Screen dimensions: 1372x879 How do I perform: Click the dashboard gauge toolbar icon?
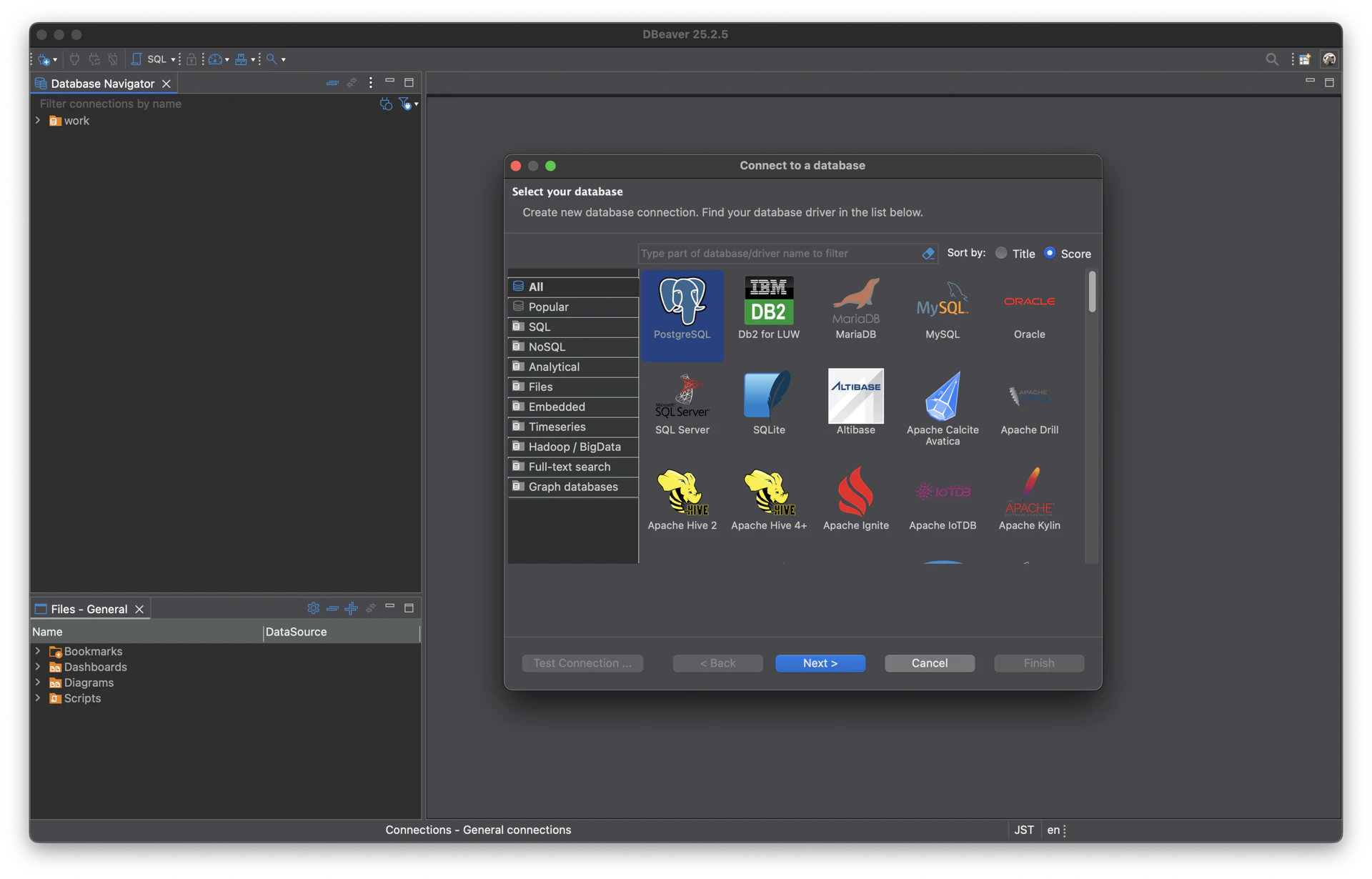pos(215,59)
